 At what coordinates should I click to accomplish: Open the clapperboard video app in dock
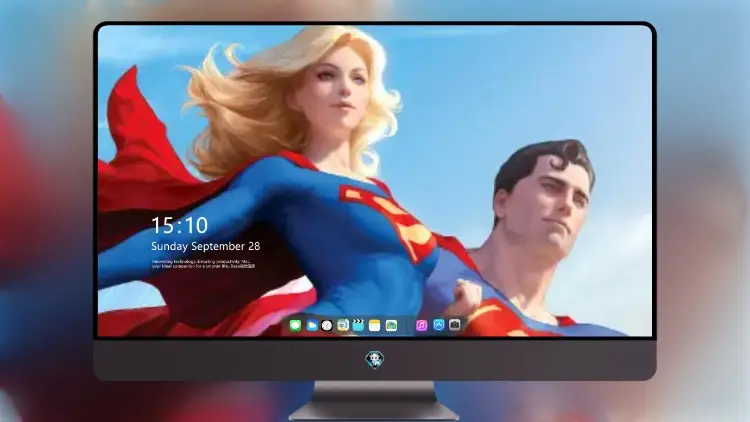(x=358, y=326)
